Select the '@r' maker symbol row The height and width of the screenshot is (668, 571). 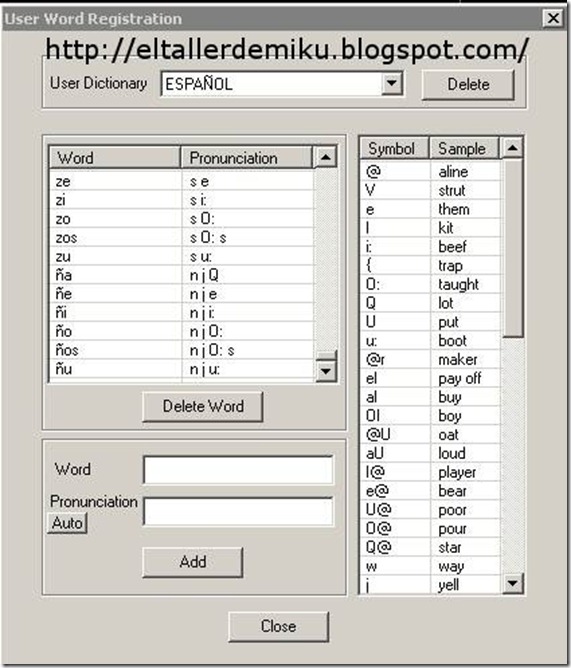pos(430,360)
